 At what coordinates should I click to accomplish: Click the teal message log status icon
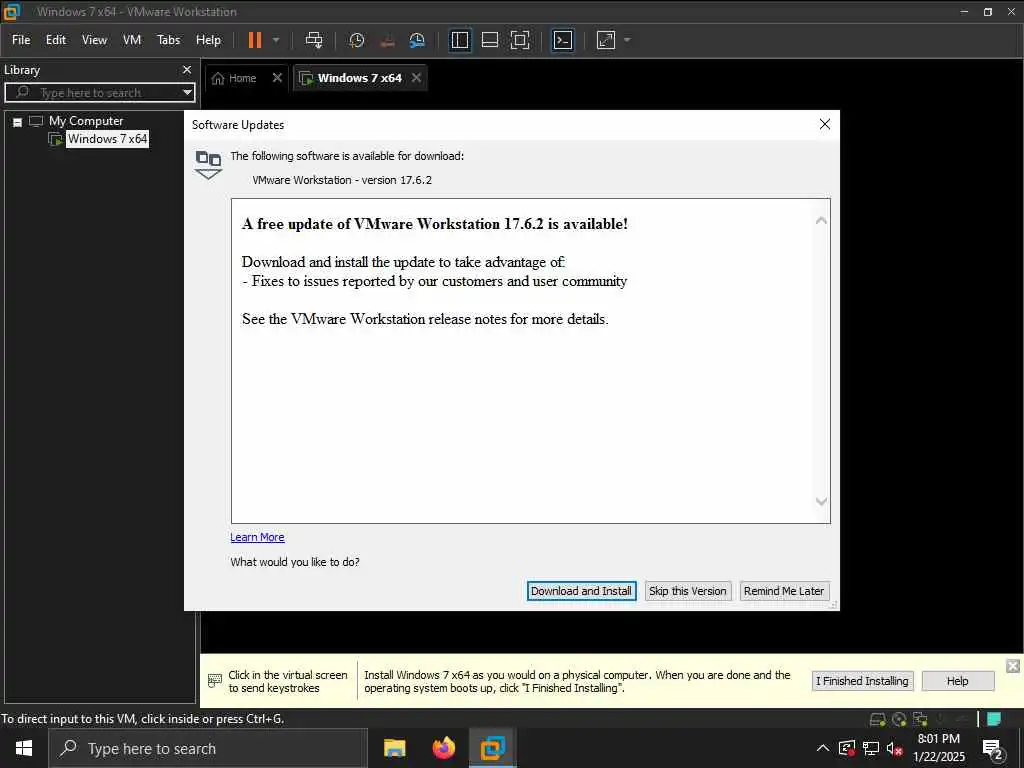994,719
